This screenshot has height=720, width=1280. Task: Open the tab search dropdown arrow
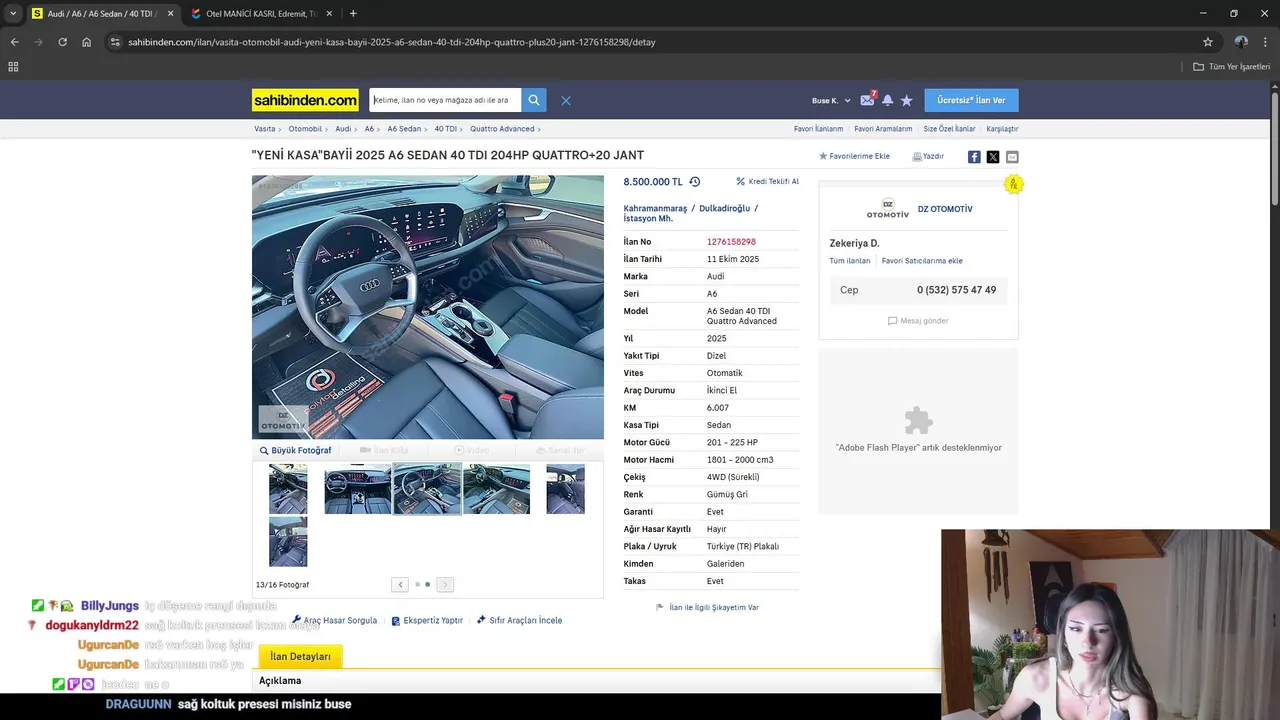pos(13,14)
